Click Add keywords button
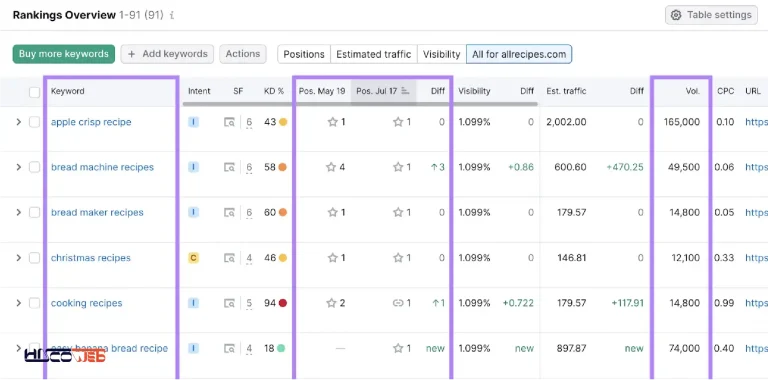The image size is (768, 383). [167, 54]
